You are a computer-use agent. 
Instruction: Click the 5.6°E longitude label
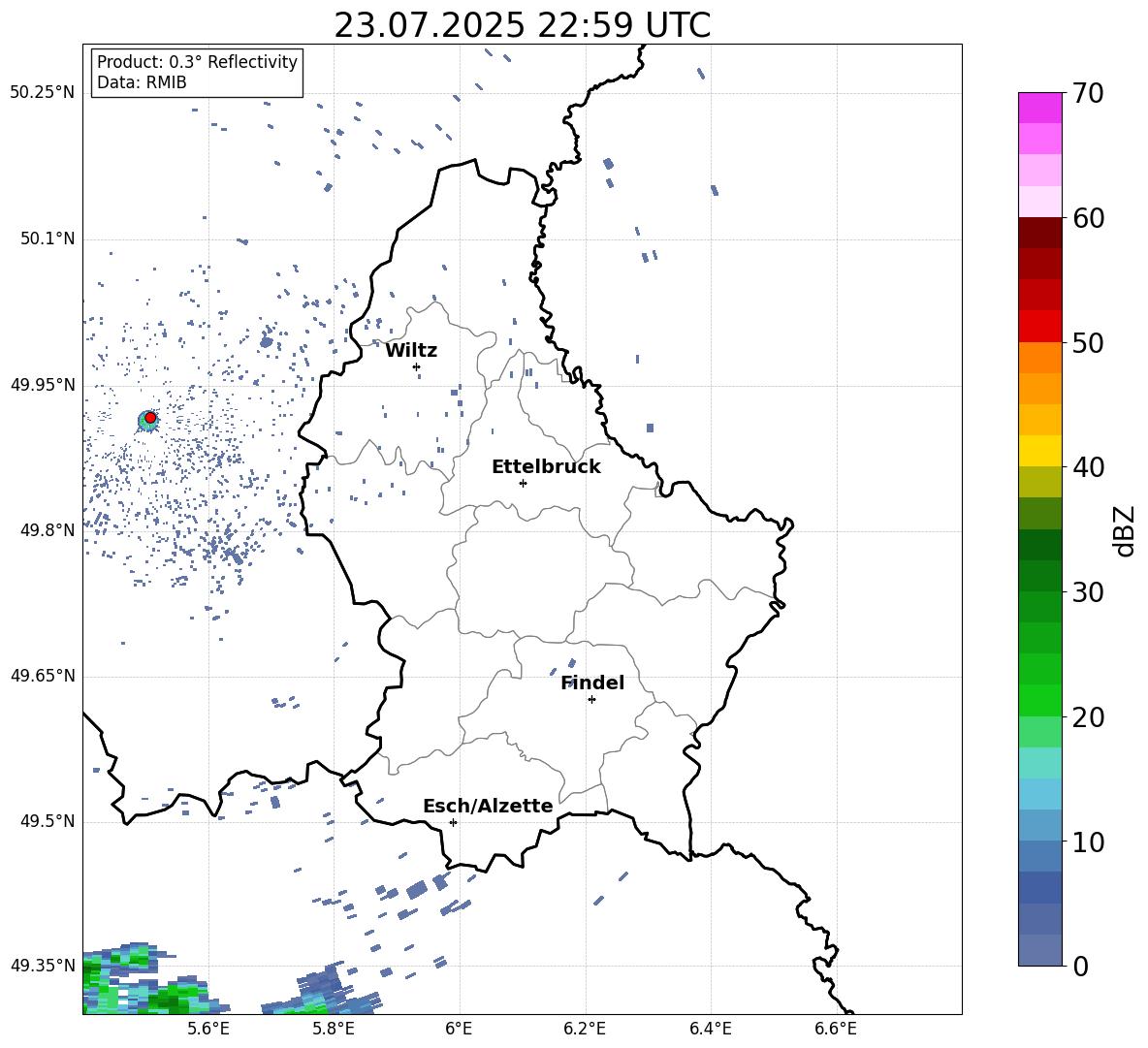[208, 1029]
